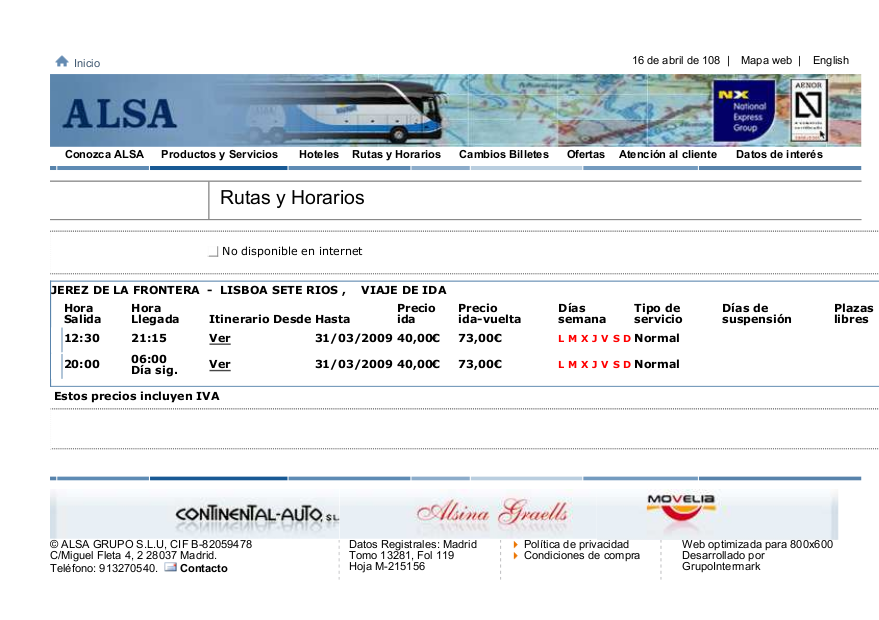Click the bus image in the banner
This screenshot has height=620, width=879.
[336, 112]
